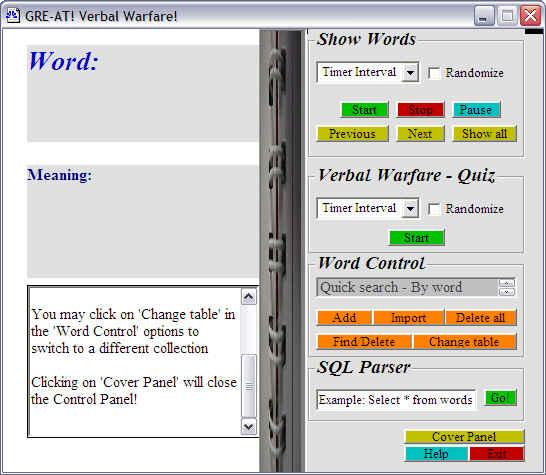Viewport: 546px width, 475px height.
Task: Click the Quick search down stepper arrow
Action: (x=507, y=292)
